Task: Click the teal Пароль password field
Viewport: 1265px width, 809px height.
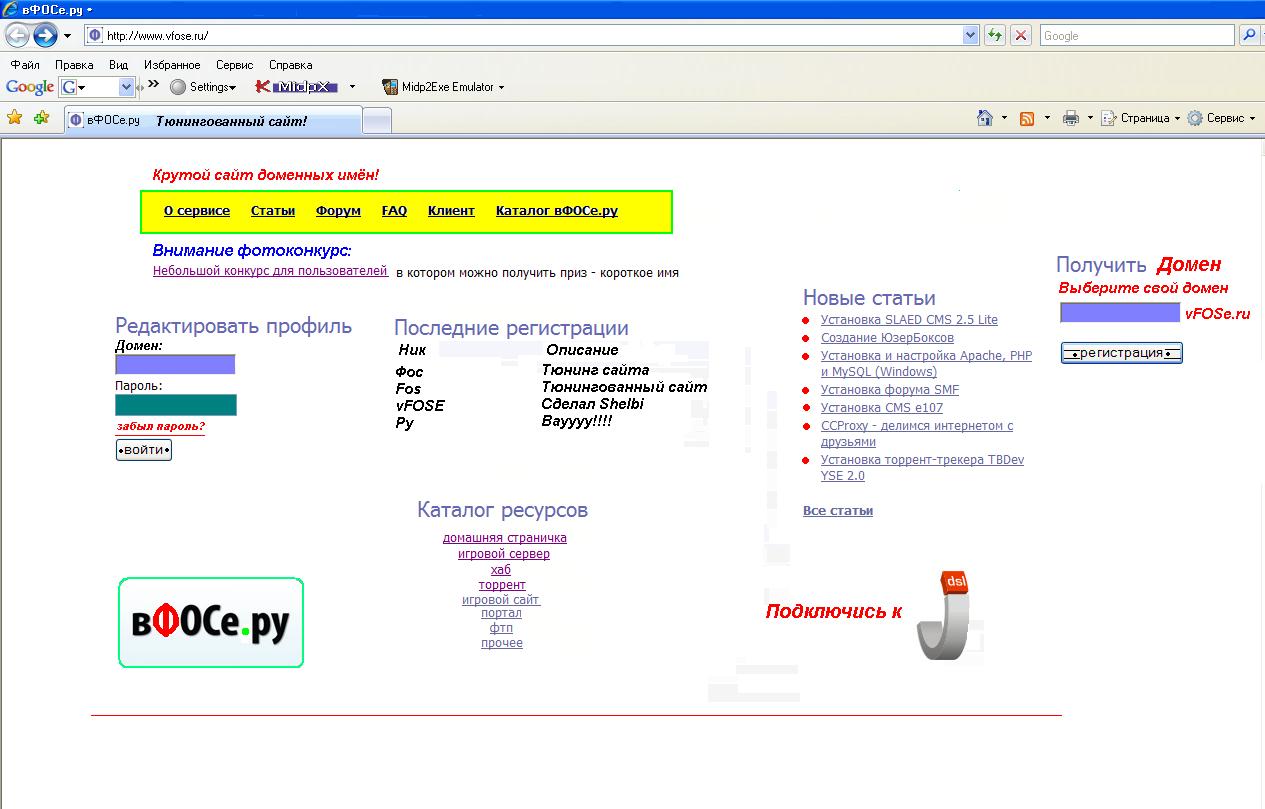Action: (176, 405)
